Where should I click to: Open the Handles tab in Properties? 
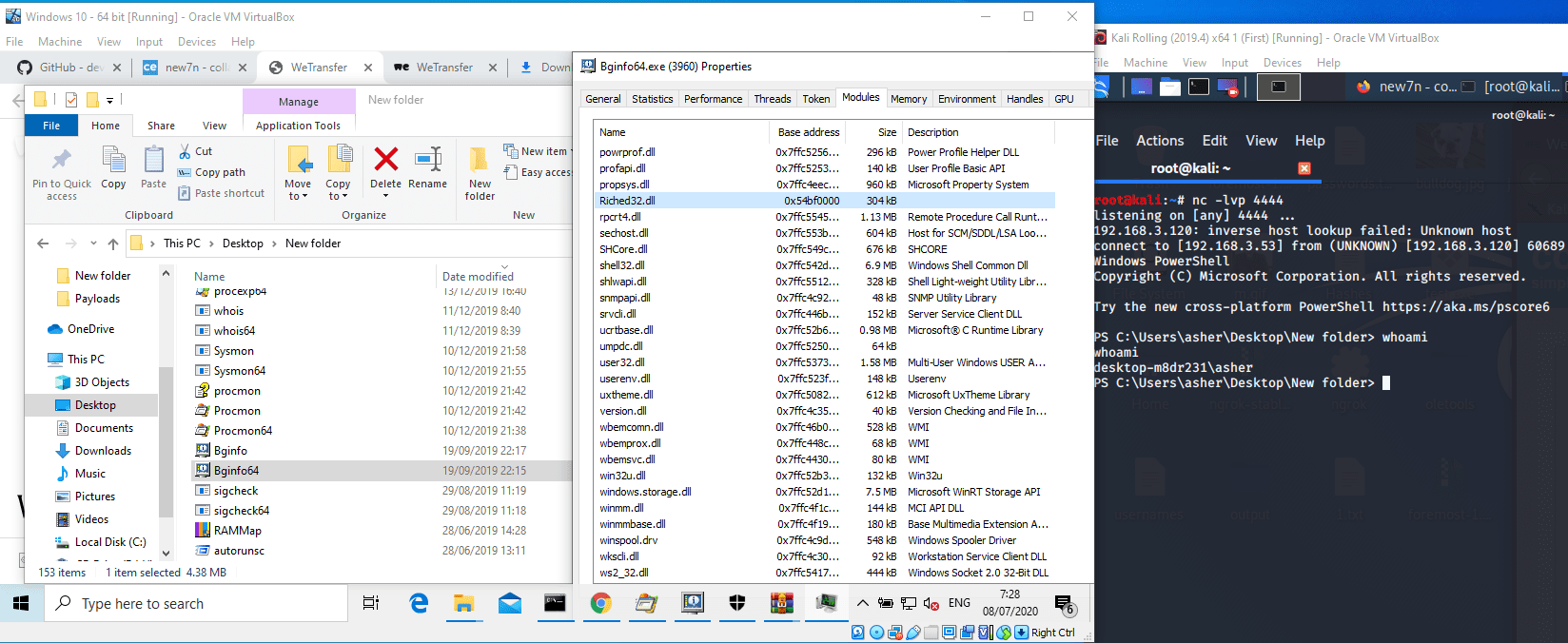(x=1025, y=99)
